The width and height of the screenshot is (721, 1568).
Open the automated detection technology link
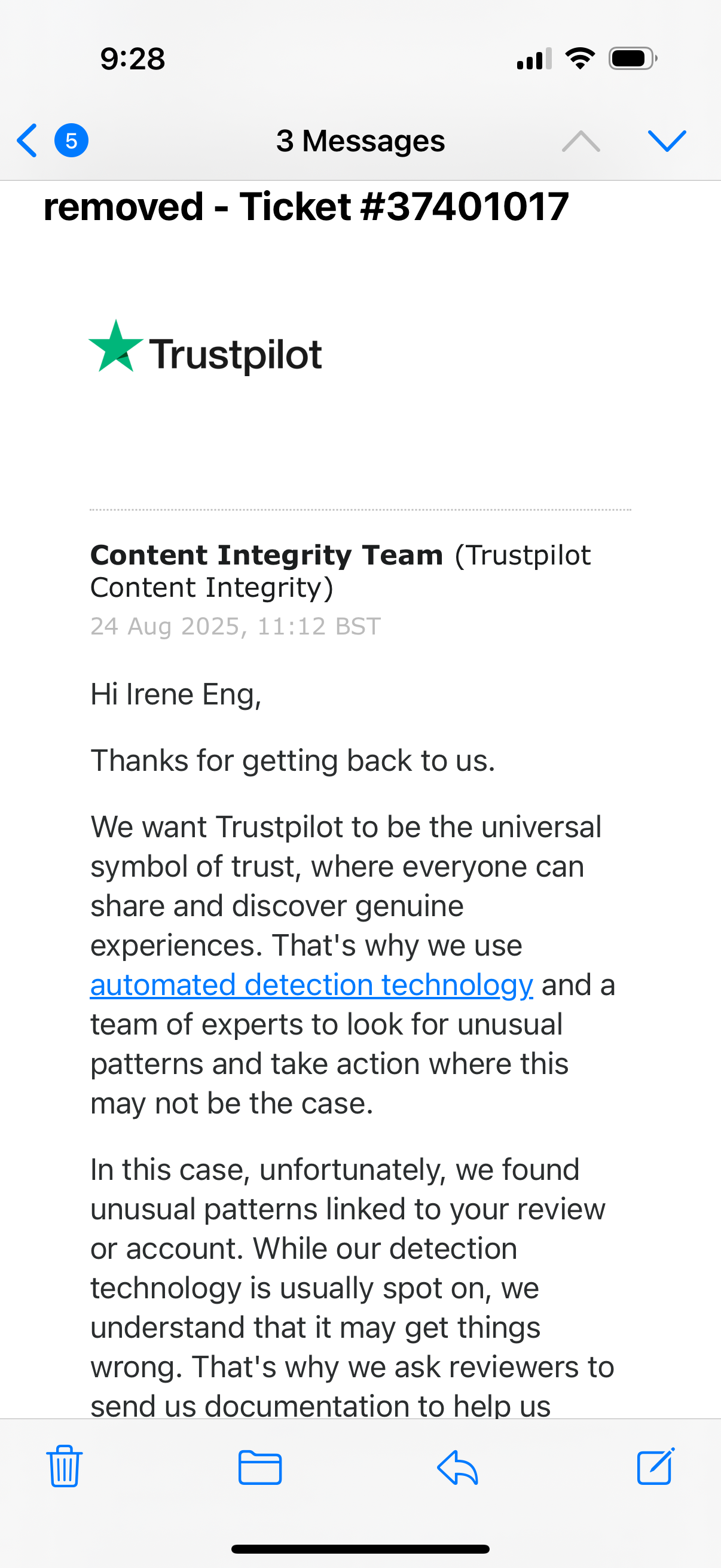pyautogui.click(x=311, y=984)
